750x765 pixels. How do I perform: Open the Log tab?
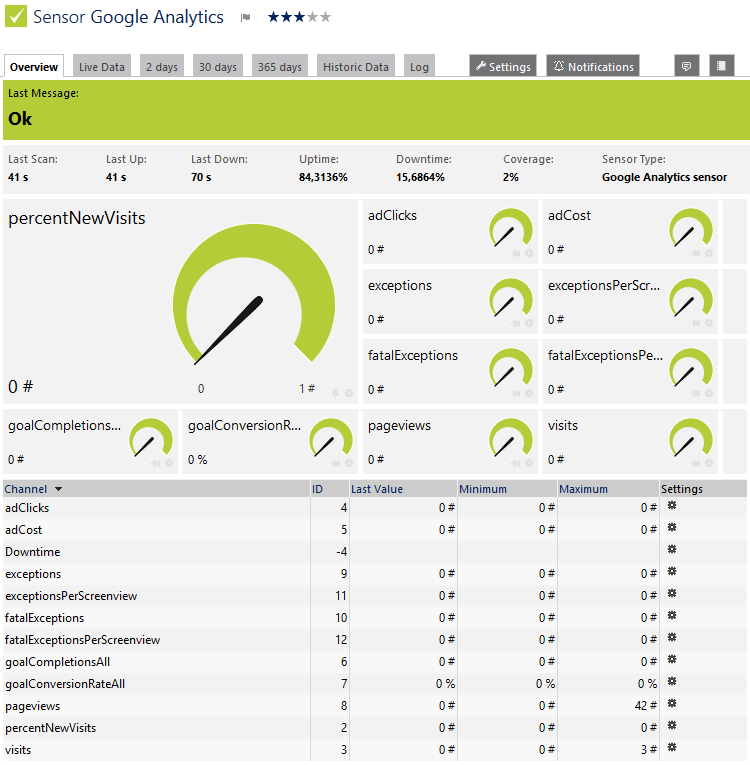coord(419,66)
